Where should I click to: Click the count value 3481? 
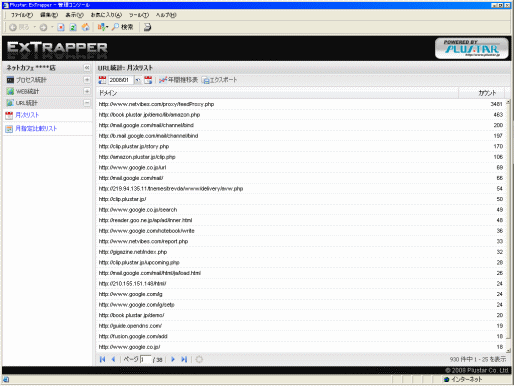point(496,104)
